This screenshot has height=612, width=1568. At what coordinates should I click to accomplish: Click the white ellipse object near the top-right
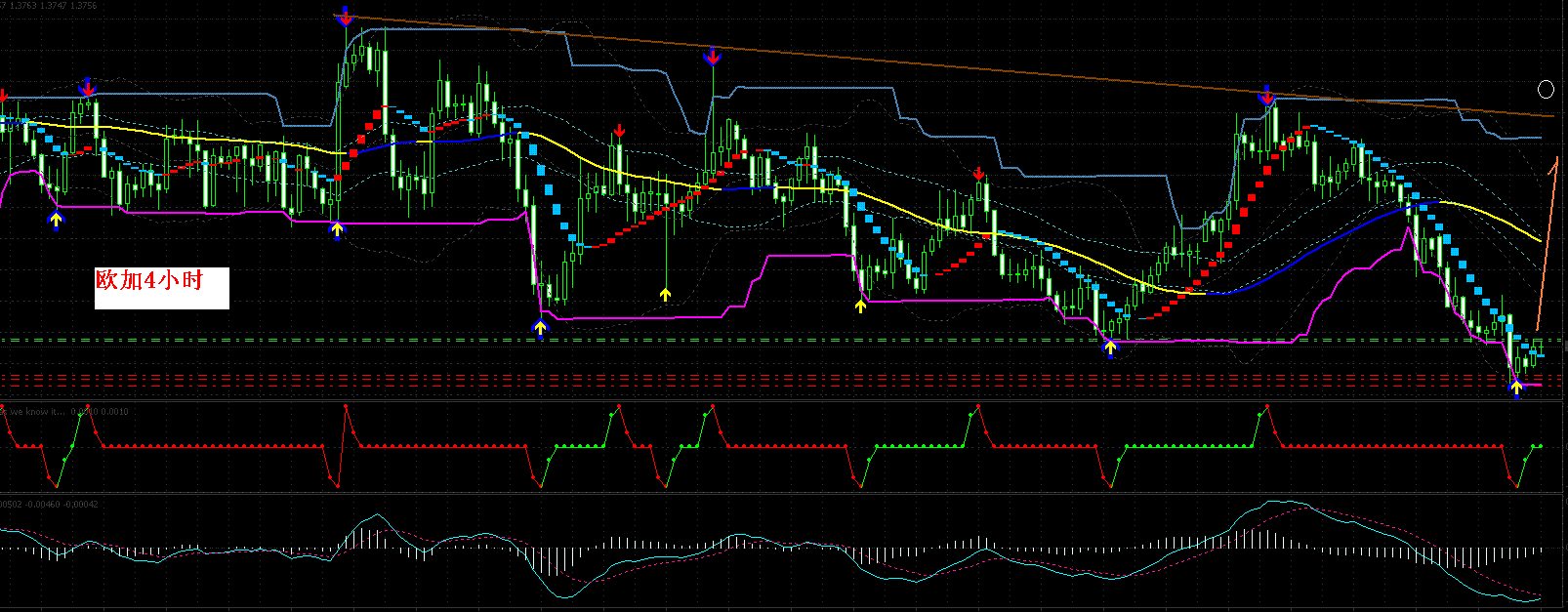click(1546, 90)
